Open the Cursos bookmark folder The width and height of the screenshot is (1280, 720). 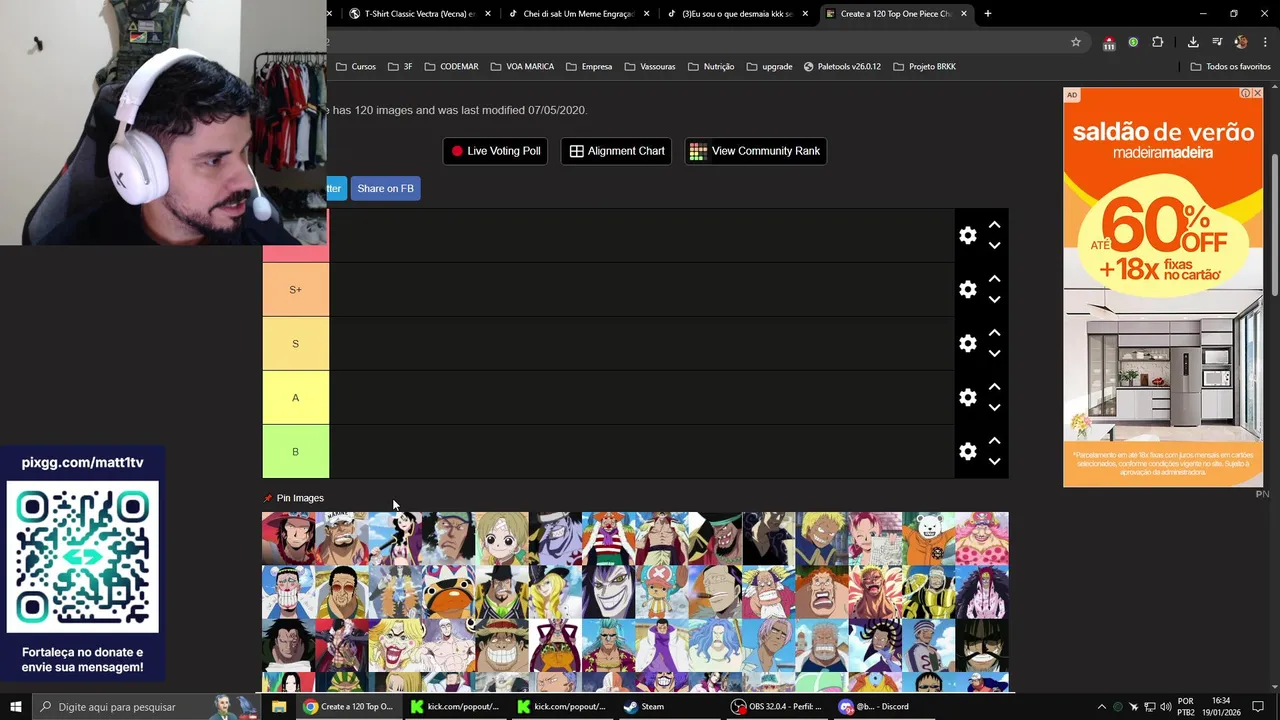tap(356, 67)
